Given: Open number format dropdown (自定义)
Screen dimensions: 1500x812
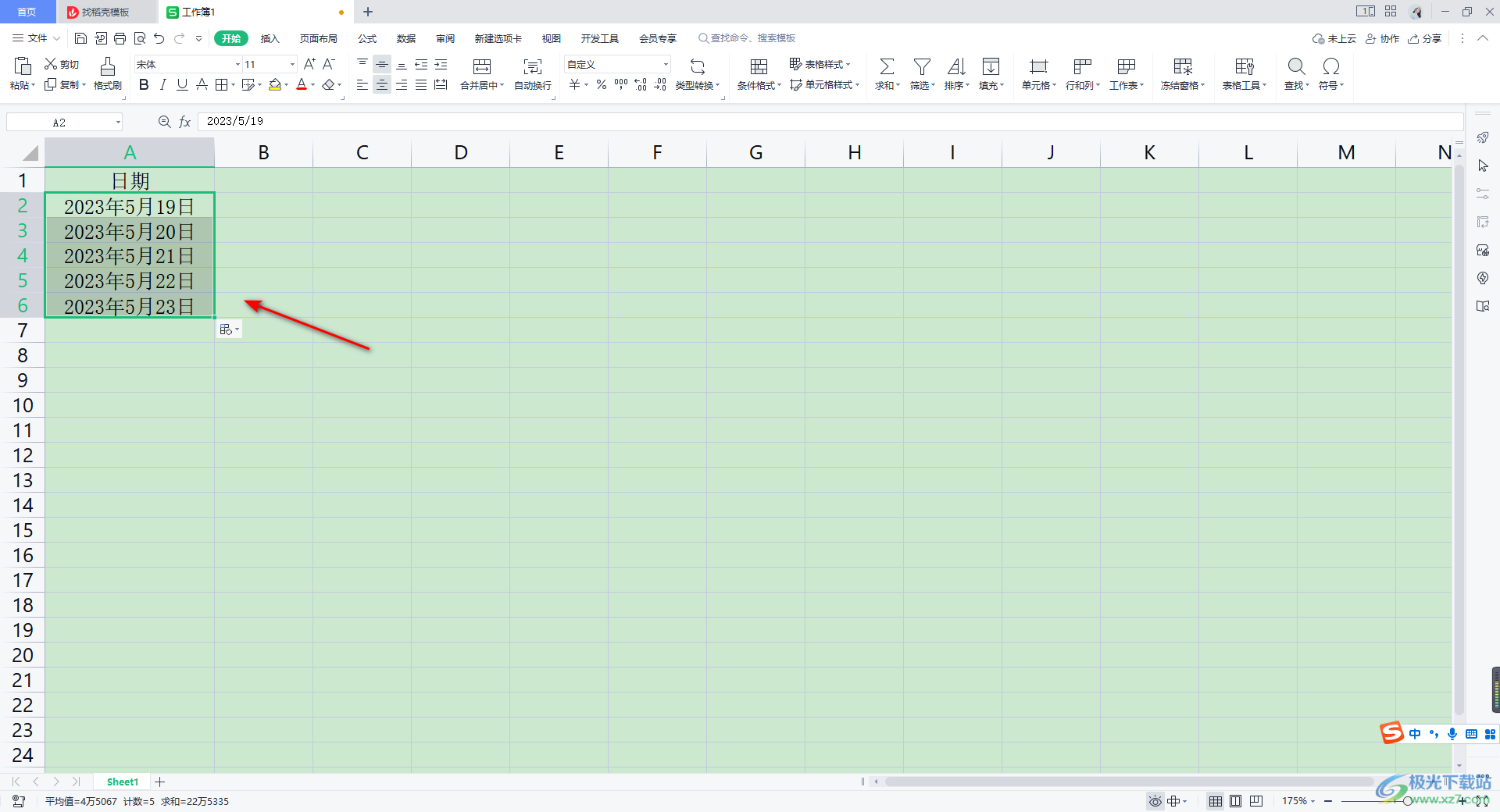Looking at the screenshot, I should [x=666, y=64].
